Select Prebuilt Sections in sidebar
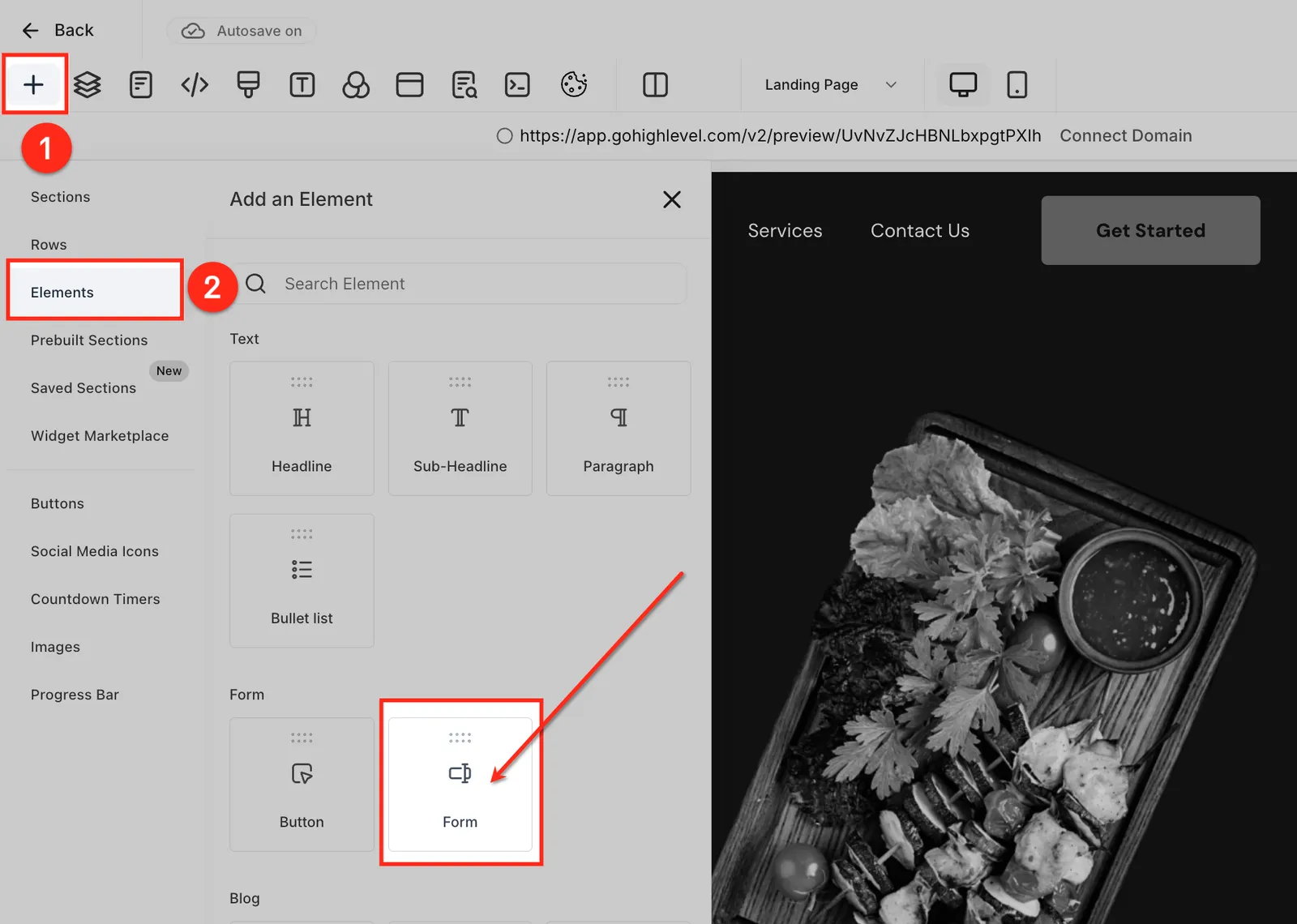The height and width of the screenshot is (924, 1297). pos(89,340)
